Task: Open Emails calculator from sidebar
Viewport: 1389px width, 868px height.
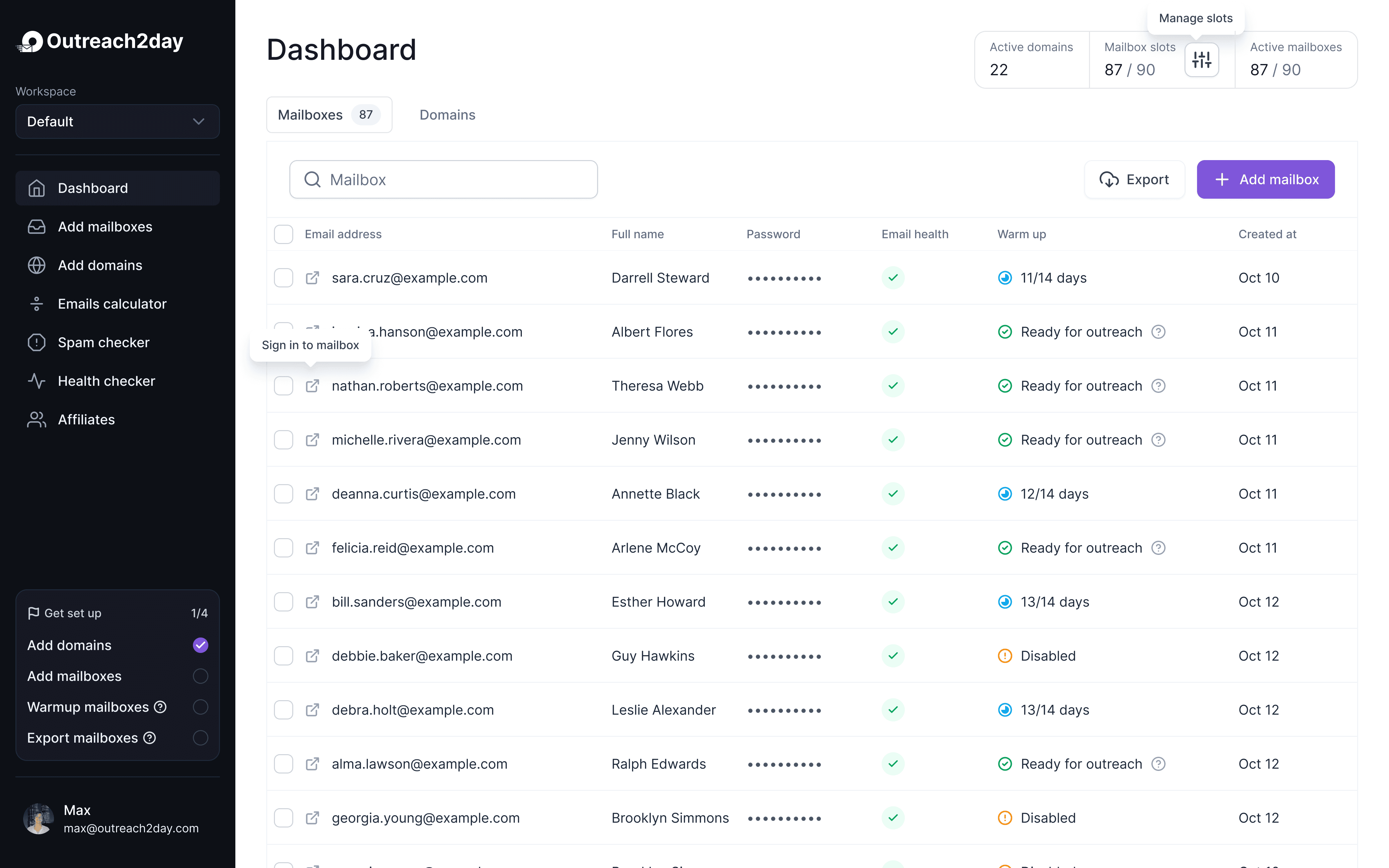Action: click(x=112, y=304)
